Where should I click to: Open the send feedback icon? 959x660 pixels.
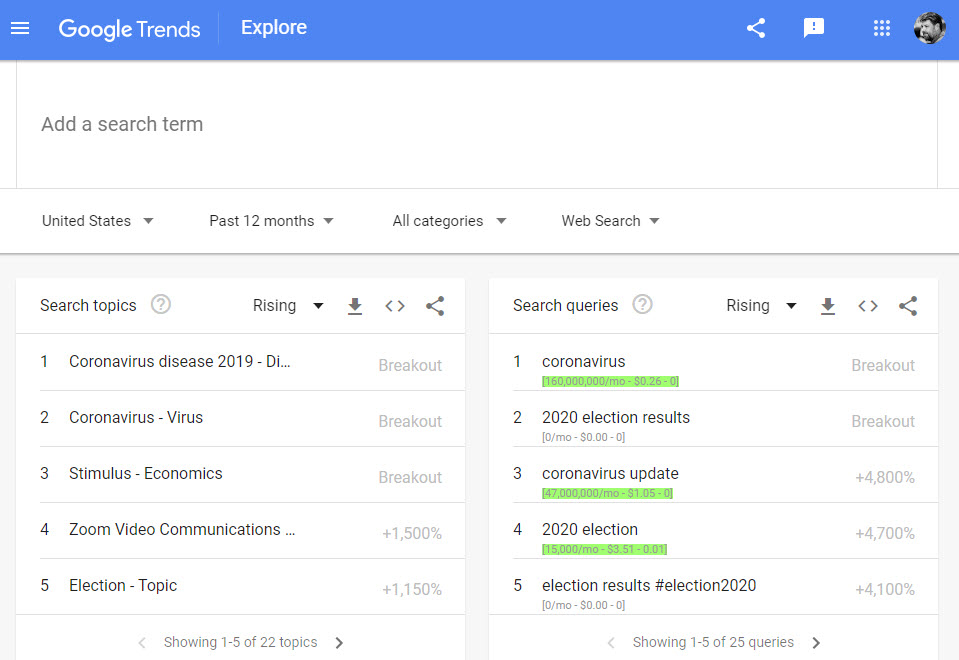[814, 28]
